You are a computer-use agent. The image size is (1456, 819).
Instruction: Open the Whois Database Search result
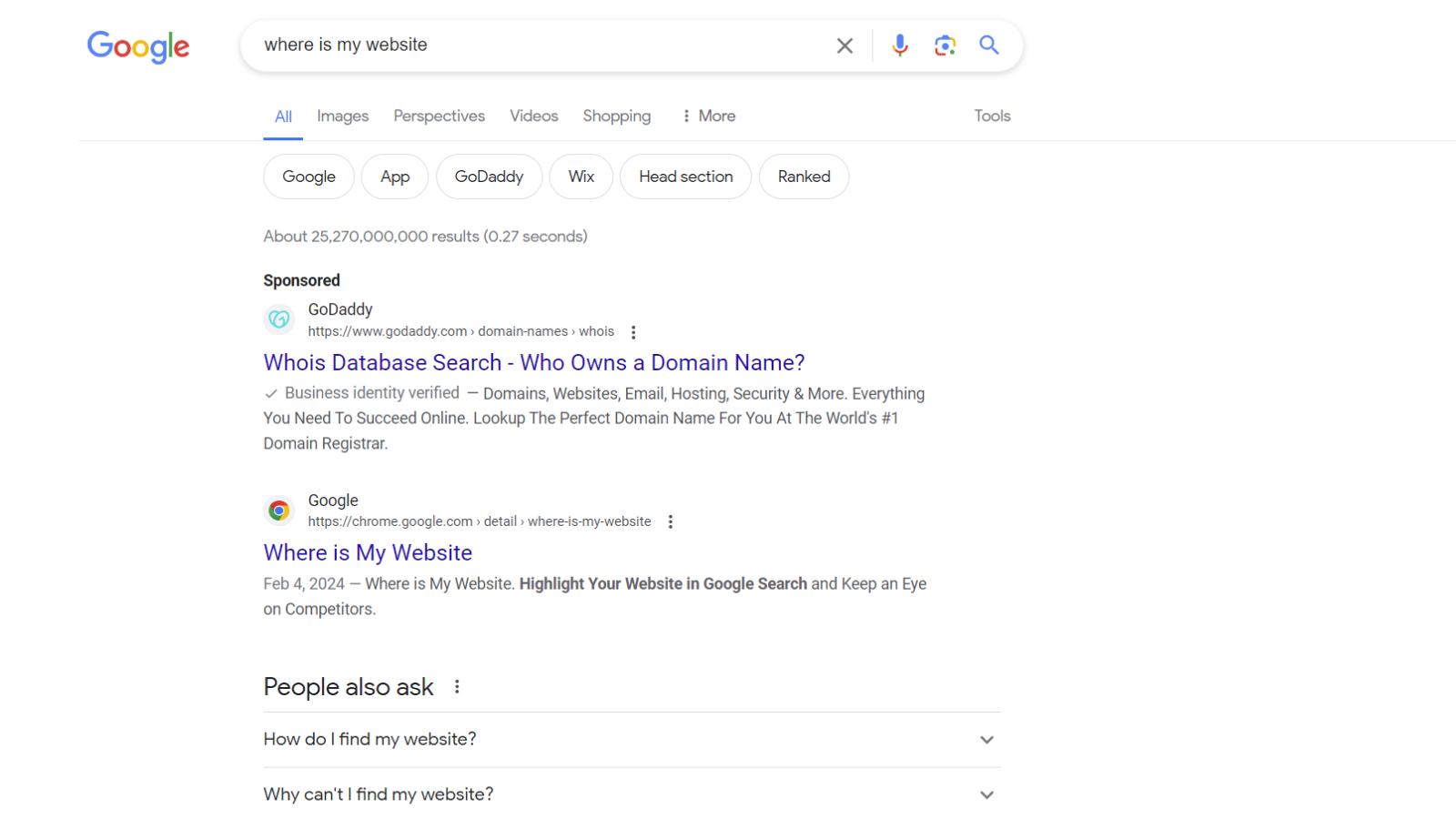coord(533,362)
